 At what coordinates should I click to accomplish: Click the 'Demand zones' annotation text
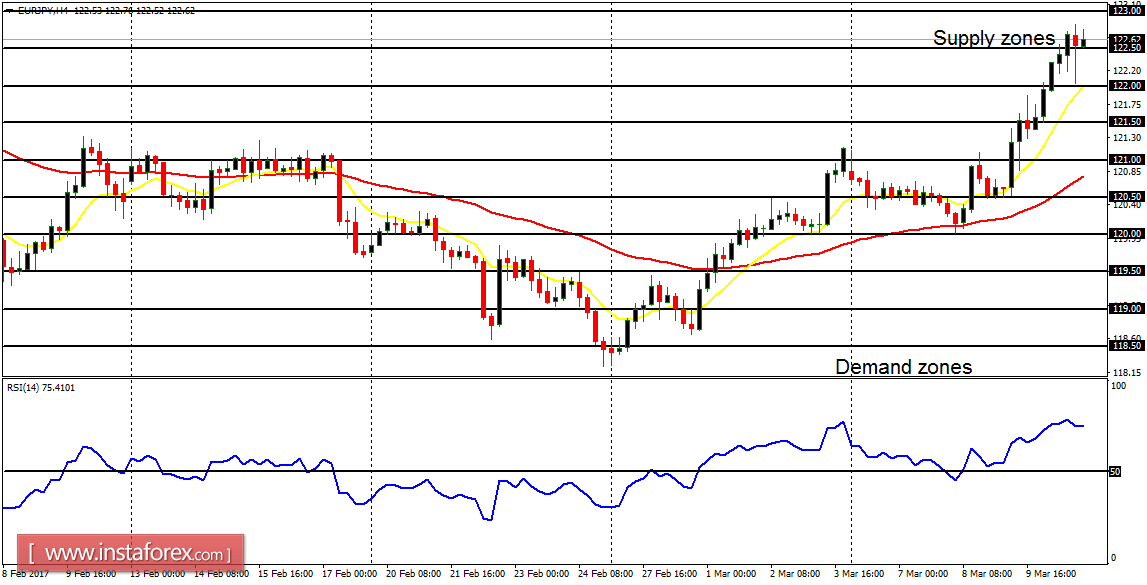pyautogui.click(x=903, y=367)
